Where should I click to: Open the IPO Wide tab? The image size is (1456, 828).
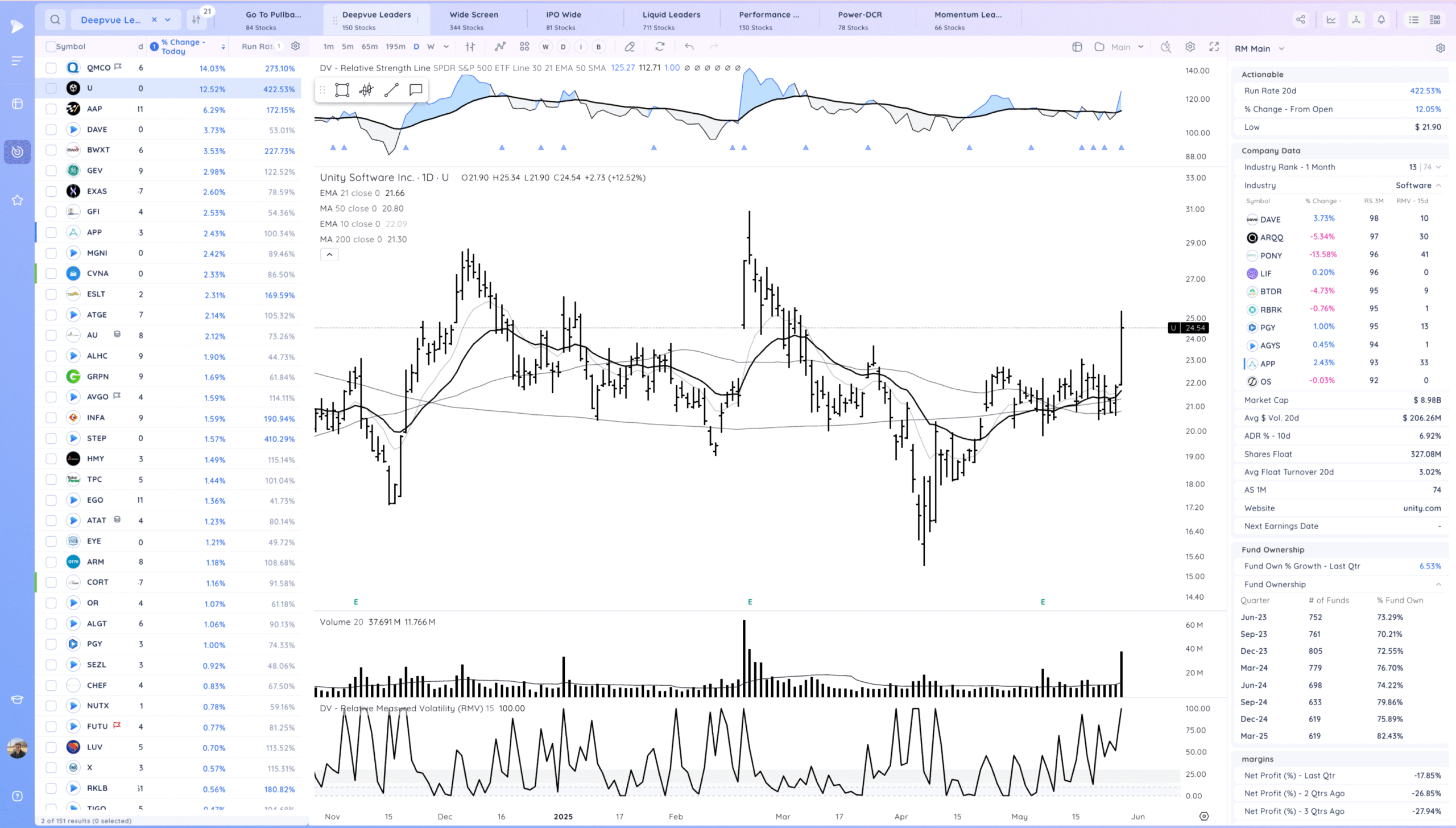563,20
